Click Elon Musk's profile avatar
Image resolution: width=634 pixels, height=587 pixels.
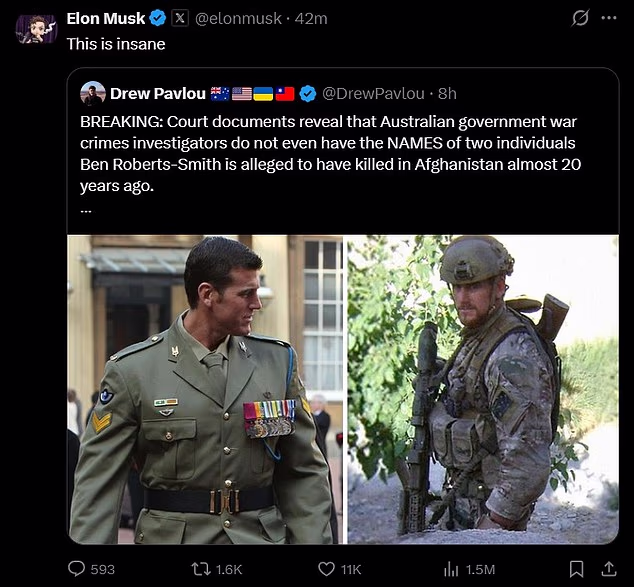(x=36, y=28)
